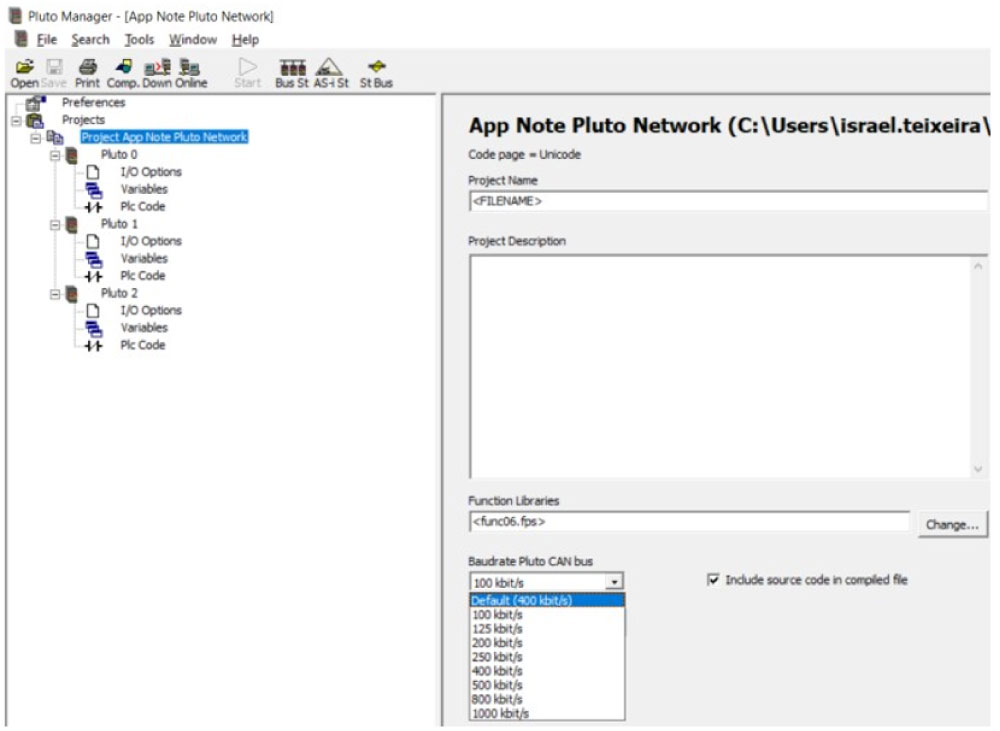Select 500 kbit/s from baudrate list
The image size is (1000, 731).
click(x=497, y=685)
